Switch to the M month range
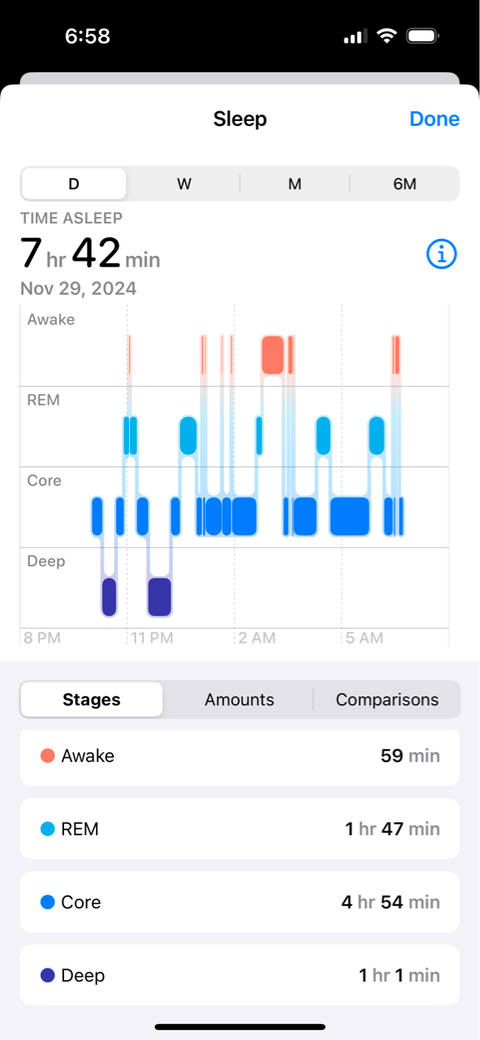480x1040 pixels. click(294, 184)
